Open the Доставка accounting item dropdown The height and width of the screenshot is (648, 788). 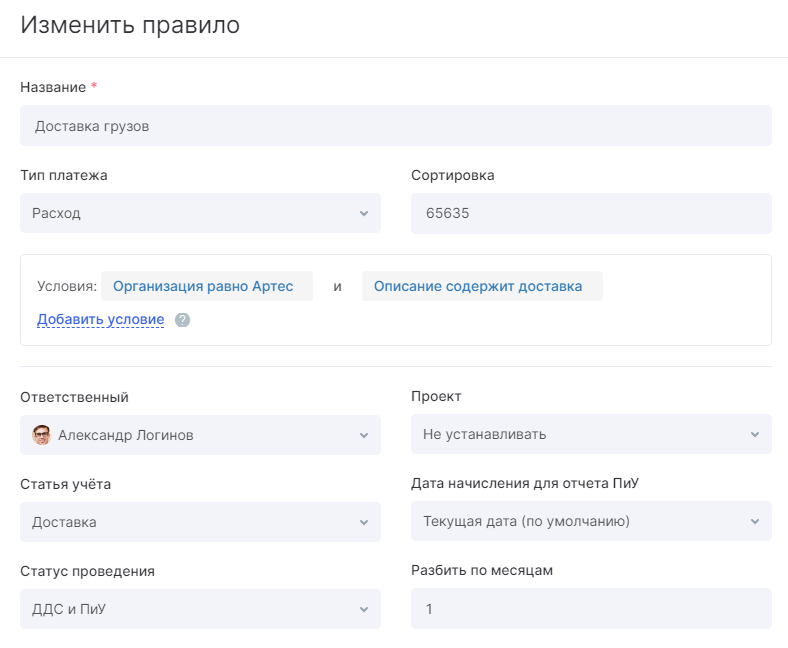click(201, 522)
